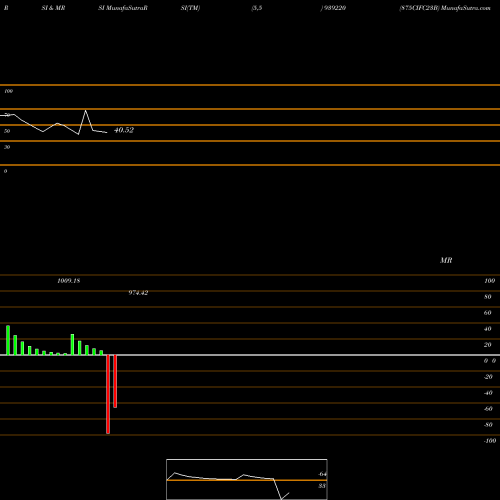Click the '0 0' zero-line label on MR scale

(x=490, y=361)
